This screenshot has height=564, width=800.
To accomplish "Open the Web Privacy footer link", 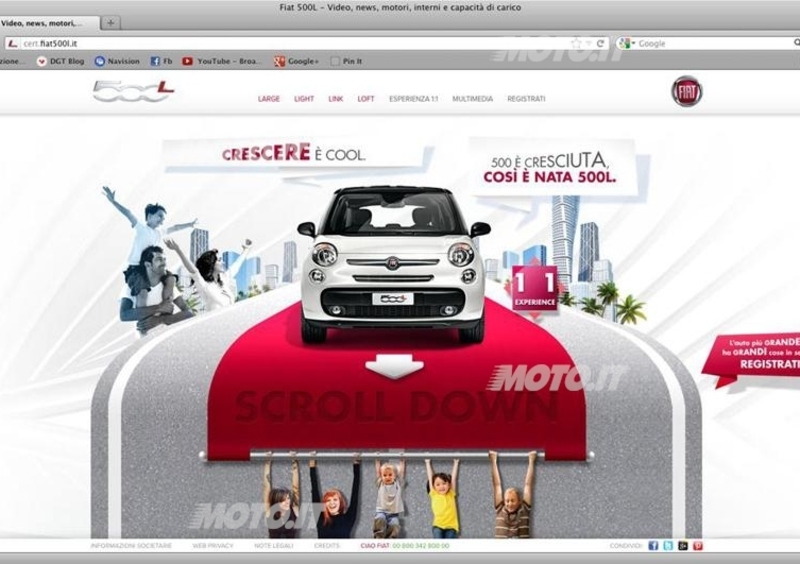I will (213, 545).
